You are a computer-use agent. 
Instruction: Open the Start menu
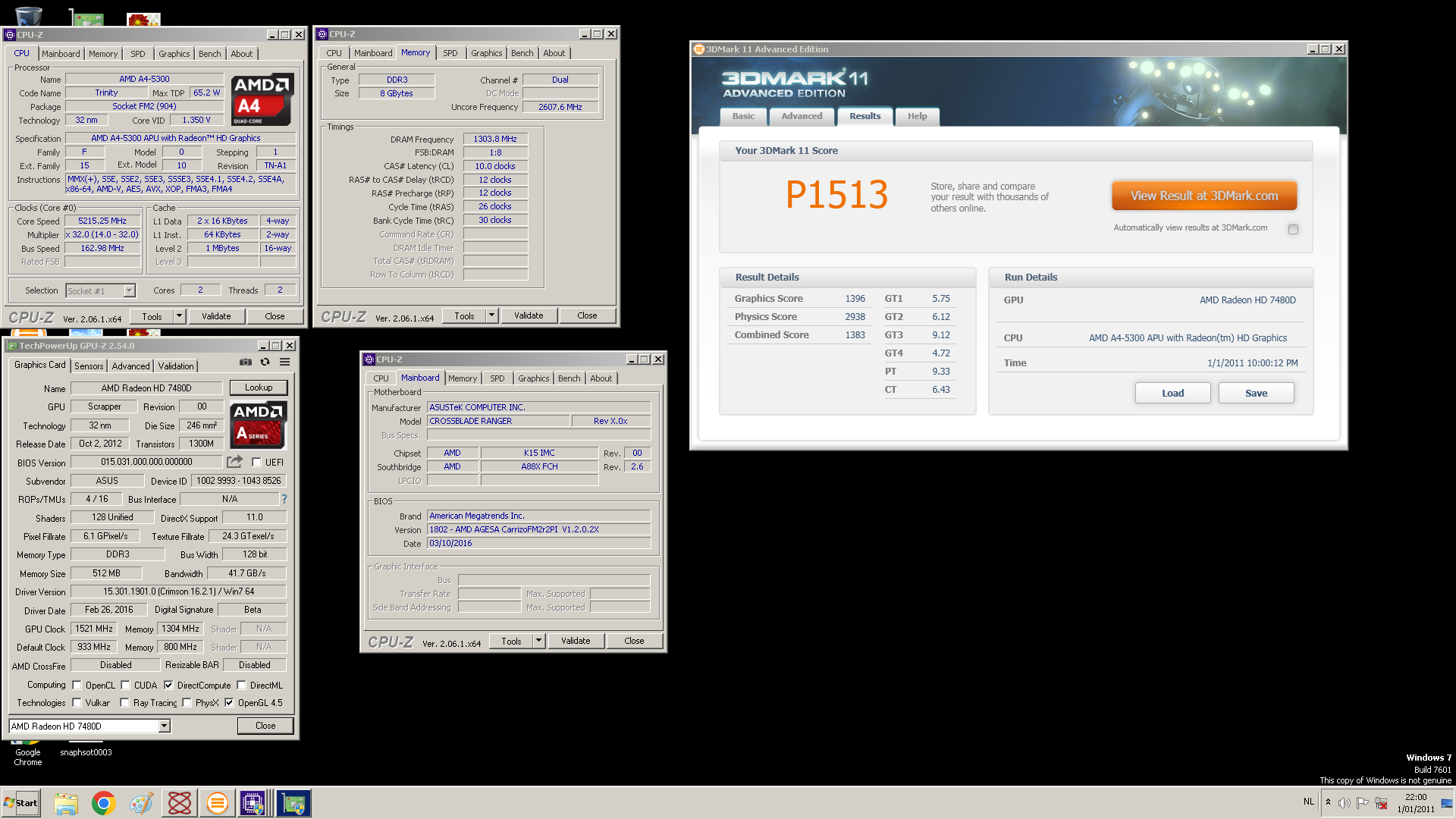point(21,803)
